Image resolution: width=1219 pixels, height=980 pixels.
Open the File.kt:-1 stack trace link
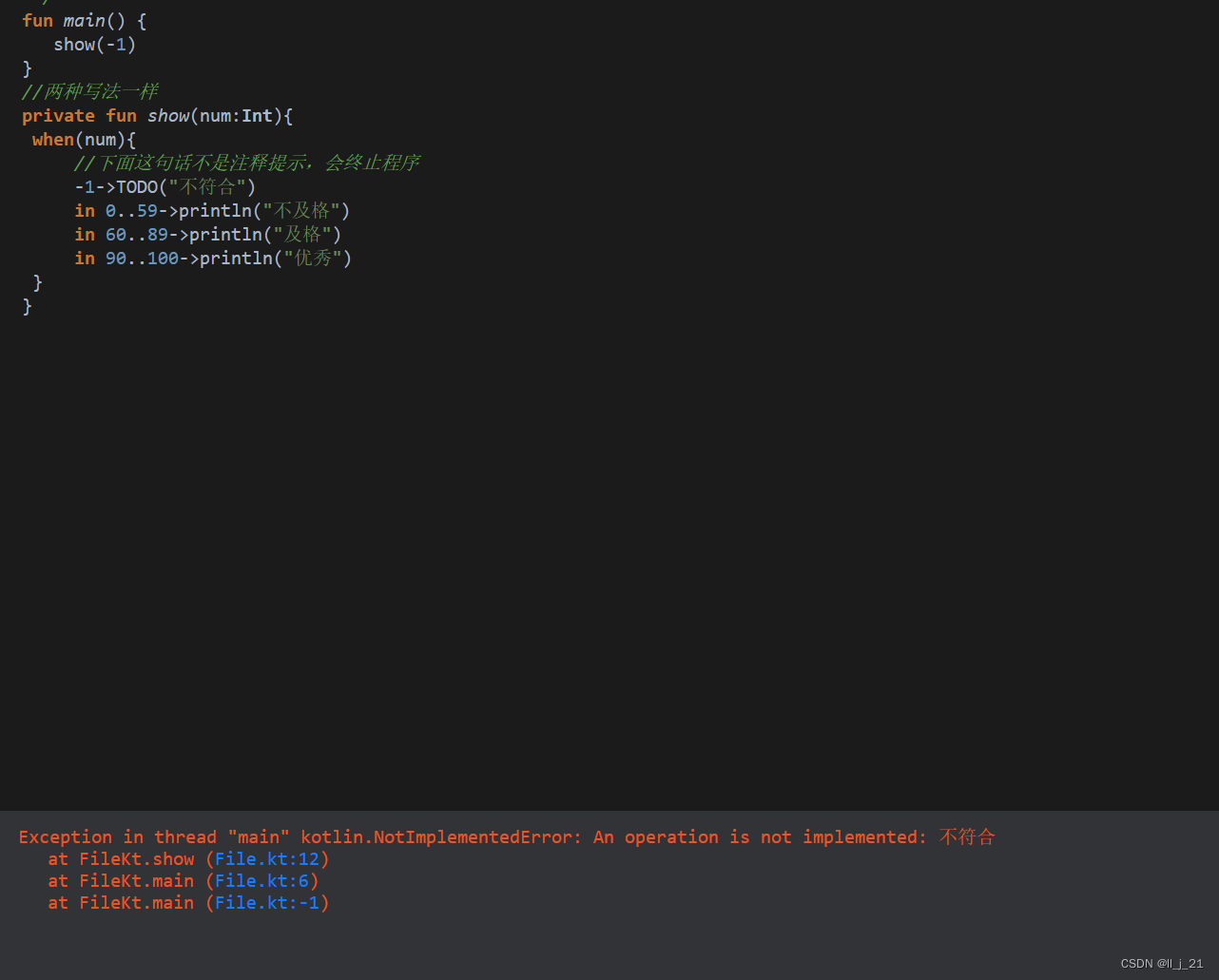click(x=267, y=903)
